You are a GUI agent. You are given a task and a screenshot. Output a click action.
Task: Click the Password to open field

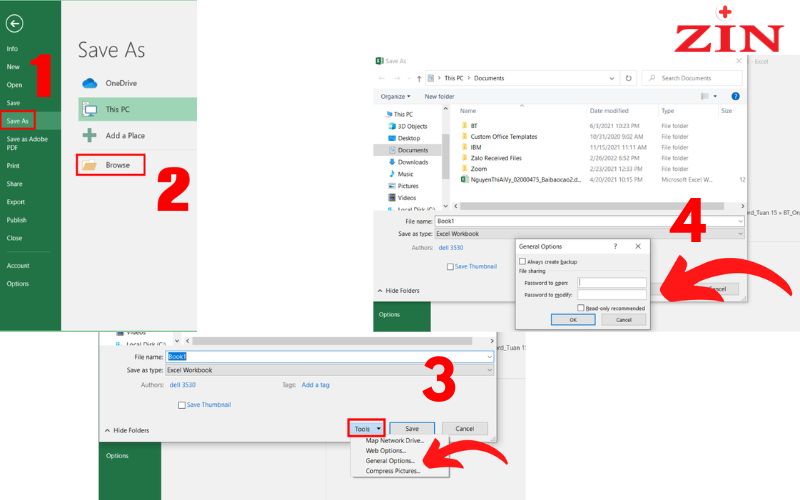click(x=613, y=283)
